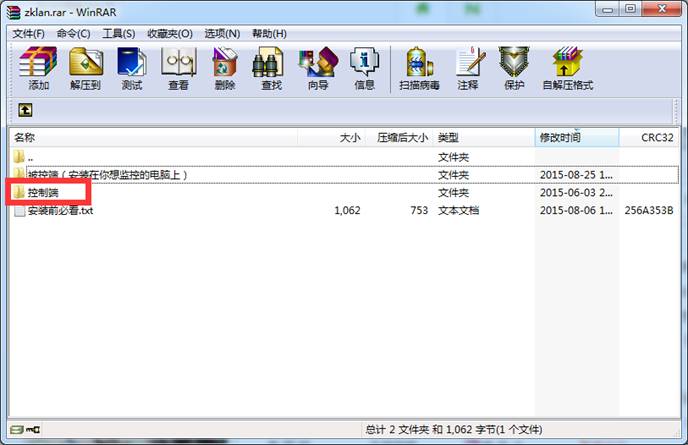Click the CRC value 256A353B

click(649, 211)
